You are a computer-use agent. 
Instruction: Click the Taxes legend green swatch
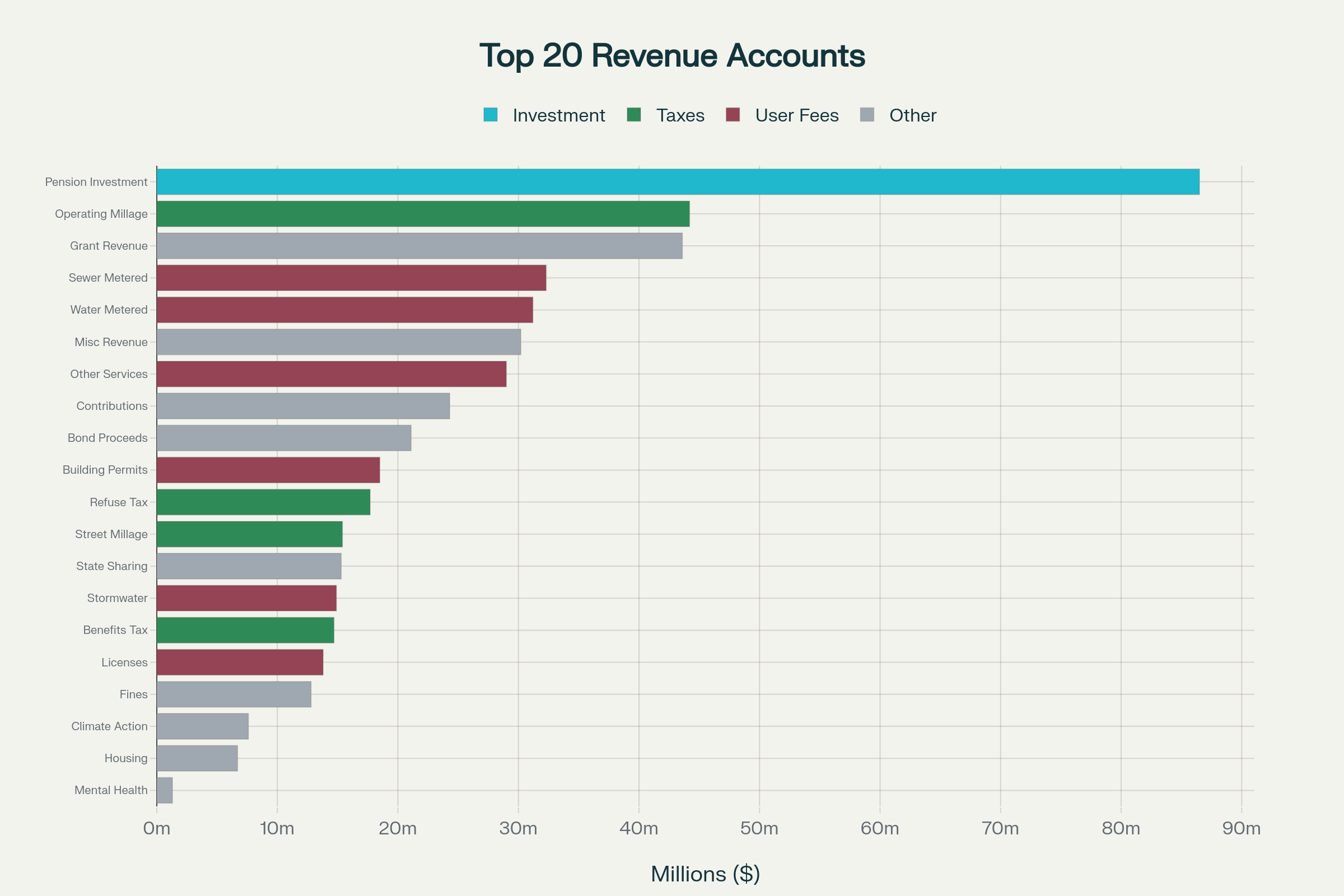[634, 115]
